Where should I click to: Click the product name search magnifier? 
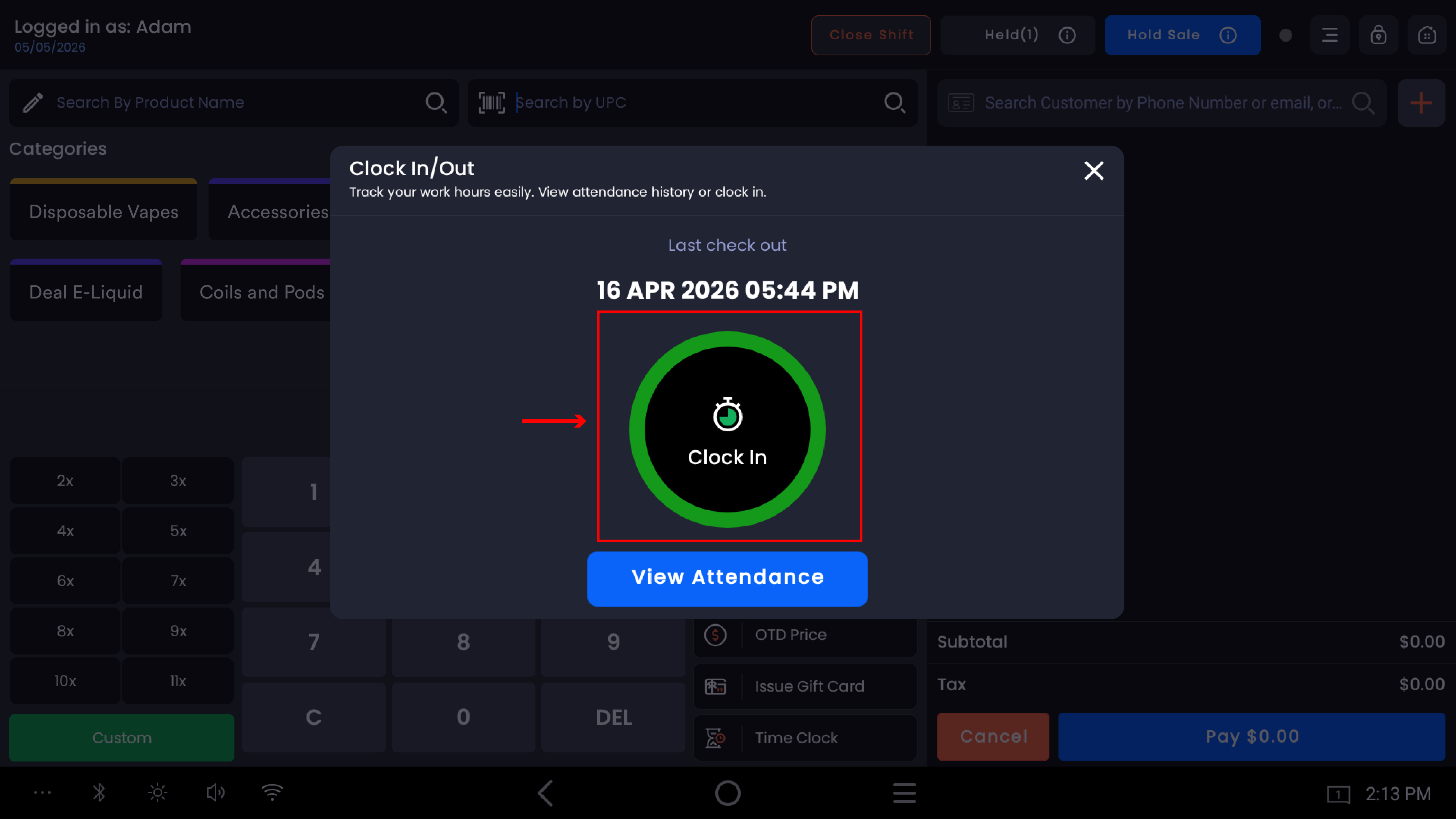pyautogui.click(x=436, y=102)
